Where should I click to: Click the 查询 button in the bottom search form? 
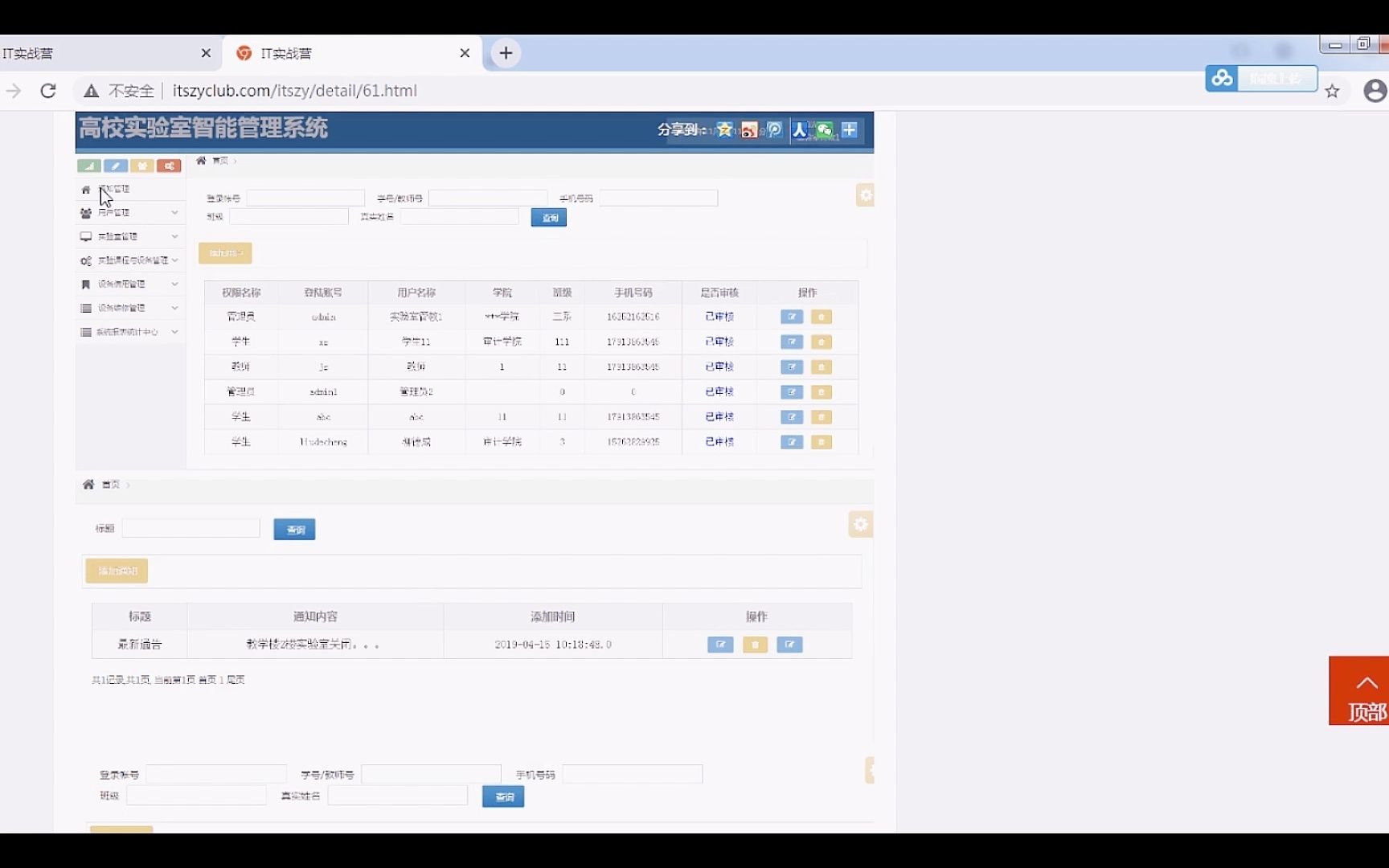pos(503,796)
